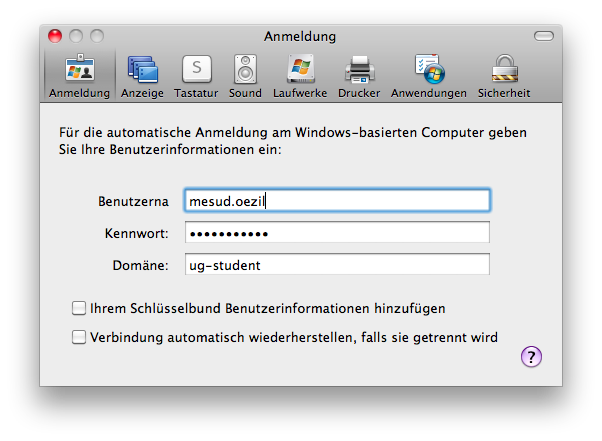Enable adding user info to Schlüsselbund
This screenshot has height=441, width=602.
click(x=79, y=308)
